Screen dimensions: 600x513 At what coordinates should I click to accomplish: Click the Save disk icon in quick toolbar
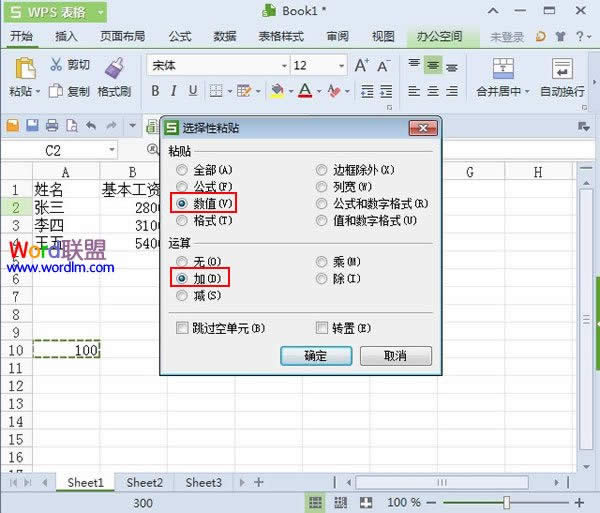(x=33, y=125)
